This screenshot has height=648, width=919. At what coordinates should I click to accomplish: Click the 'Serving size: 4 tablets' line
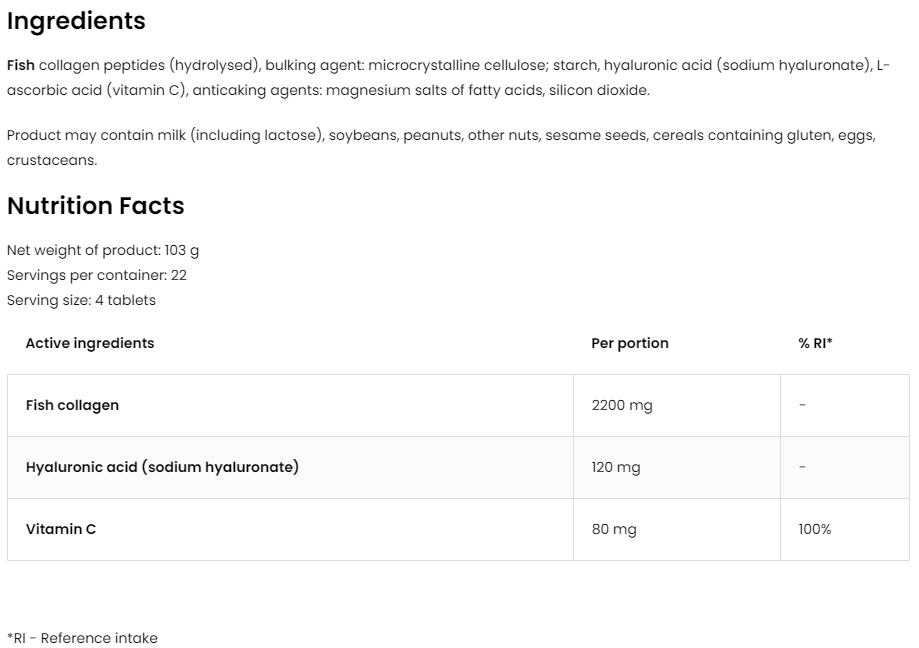(81, 300)
